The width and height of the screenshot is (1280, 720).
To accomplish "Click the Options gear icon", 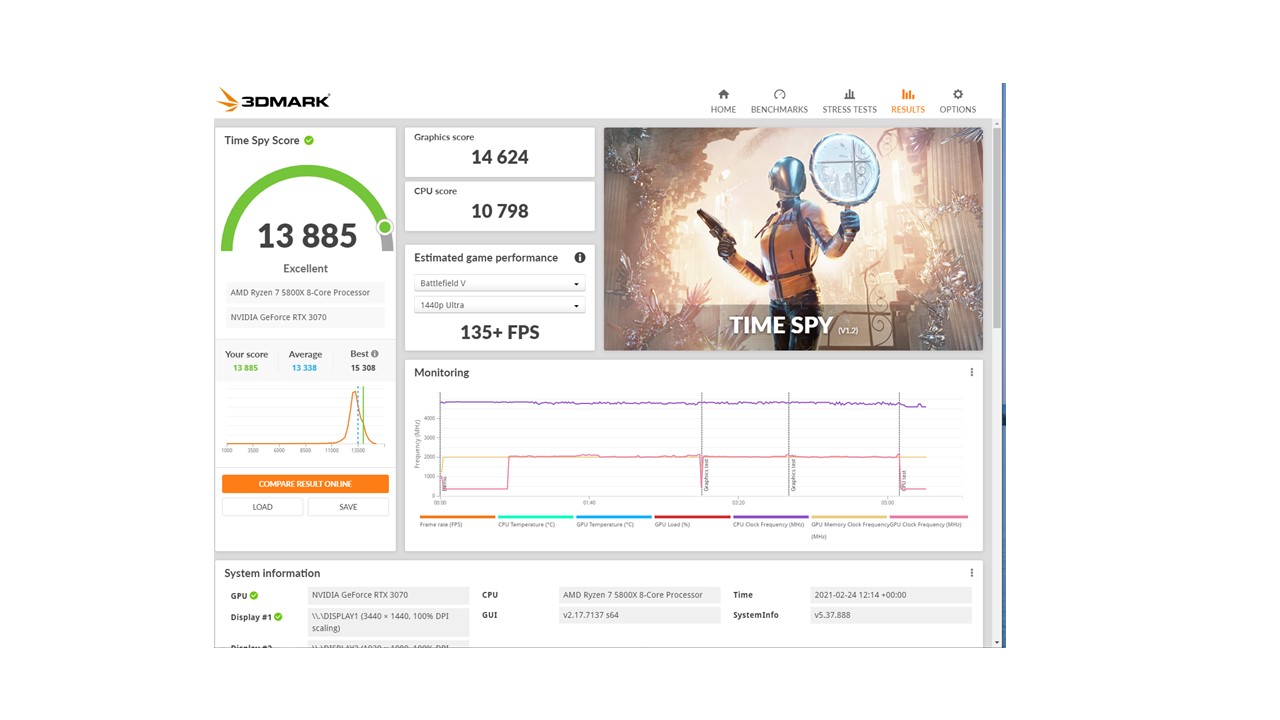I will tap(957, 94).
